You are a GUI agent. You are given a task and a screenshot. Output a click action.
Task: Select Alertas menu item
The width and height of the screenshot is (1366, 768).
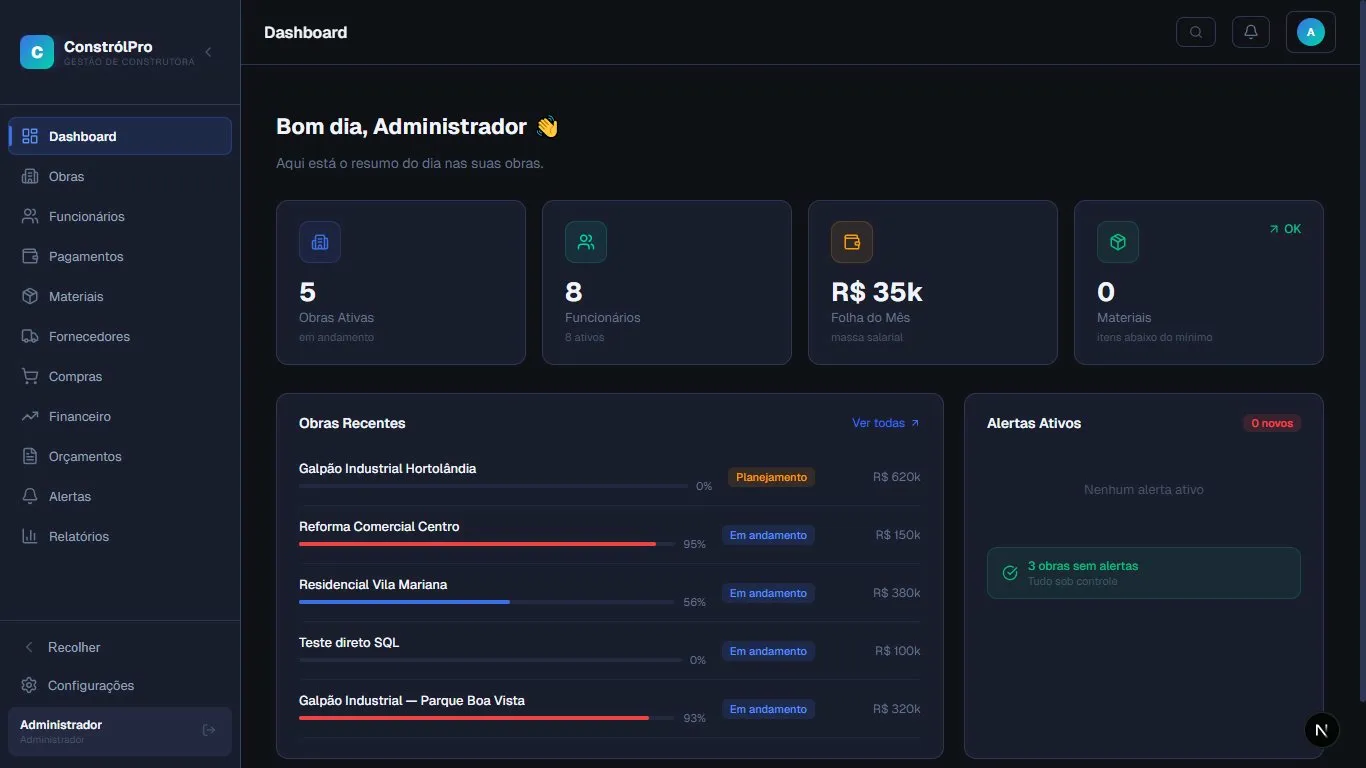[120, 496]
